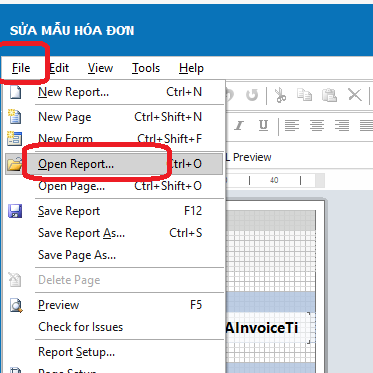Click the New Form icon in menu

15,138
